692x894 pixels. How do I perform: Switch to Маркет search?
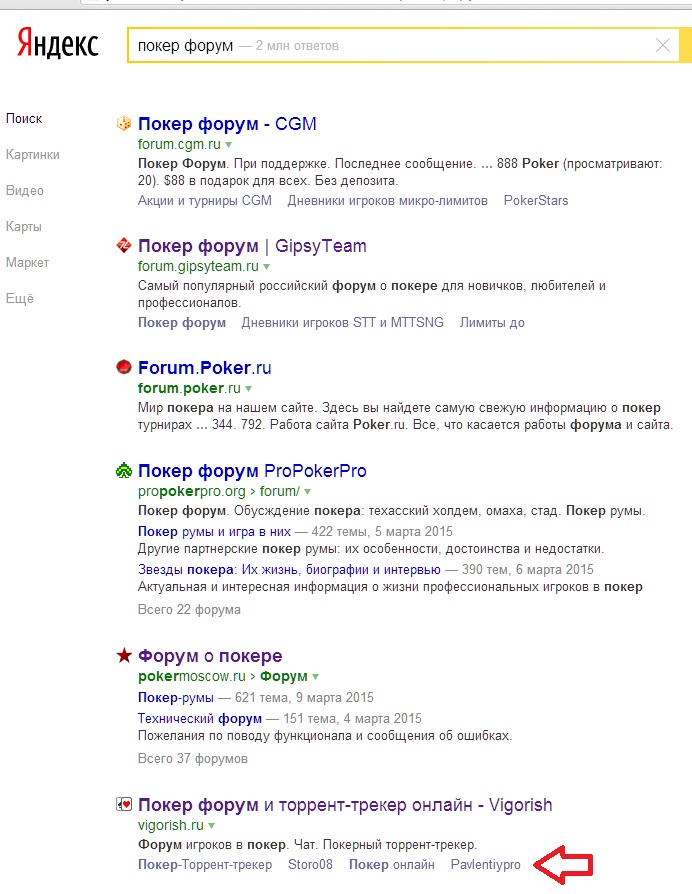[27, 262]
